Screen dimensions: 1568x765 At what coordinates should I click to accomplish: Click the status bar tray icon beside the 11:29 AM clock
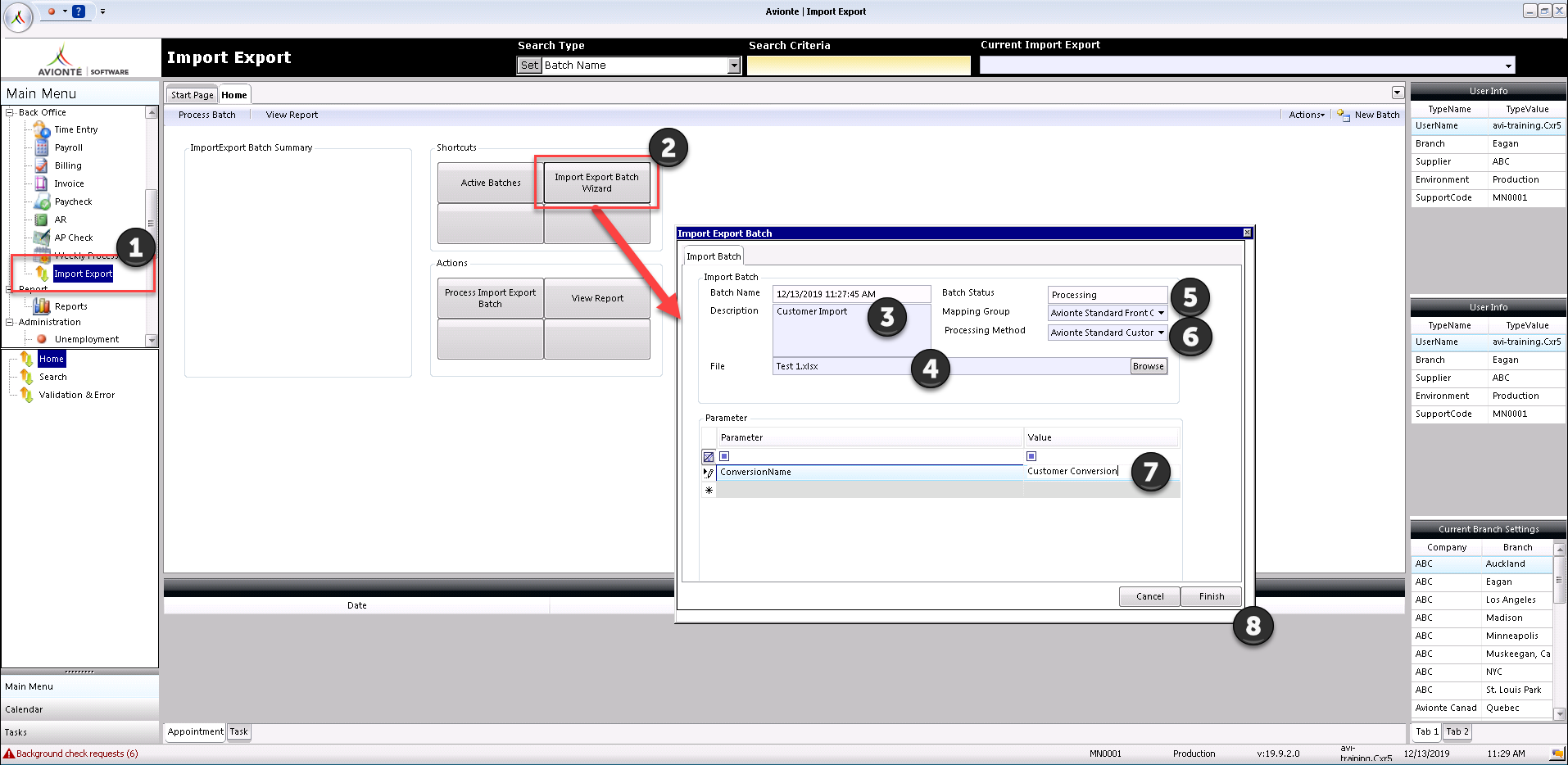[1557, 754]
